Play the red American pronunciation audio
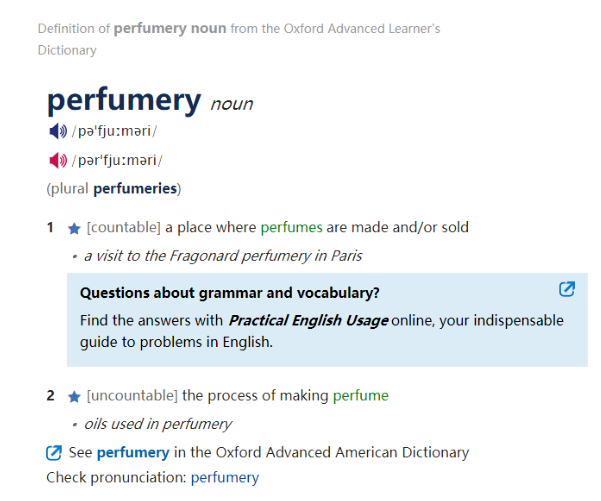The width and height of the screenshot is (601, 501). pyautogui.click(x=57, y=160)
